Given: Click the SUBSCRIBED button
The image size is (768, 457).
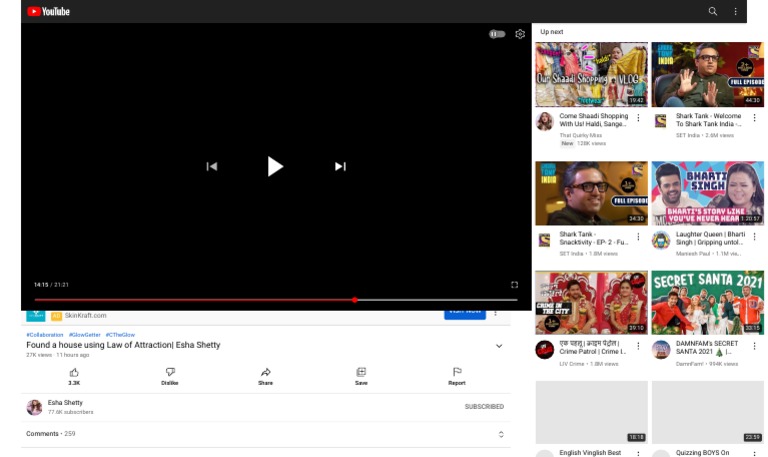Looking at the screenshot, I should coord(484,407).
